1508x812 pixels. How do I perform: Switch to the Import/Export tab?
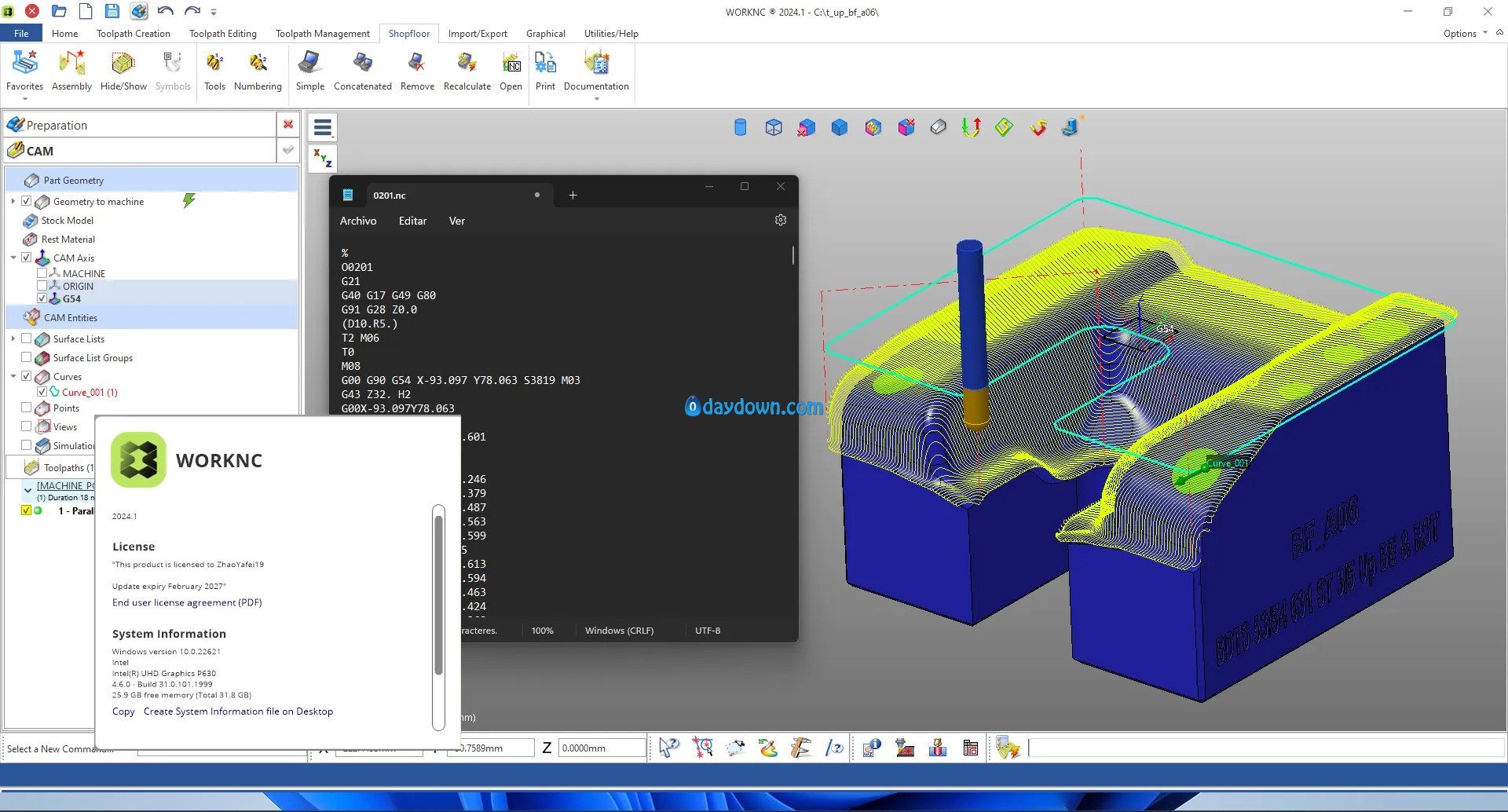click(478, 33)
